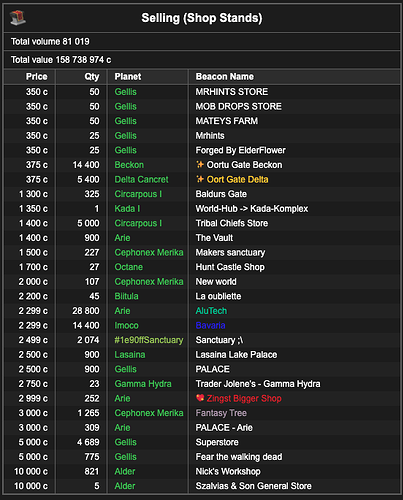Open the MATEYS FARM beacon

(x=227, y=121)
